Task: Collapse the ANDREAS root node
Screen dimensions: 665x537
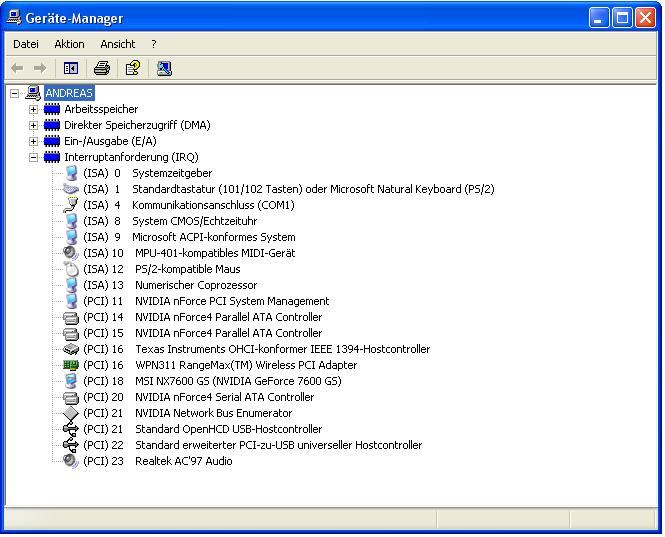Action: click(x=14, y=93)
